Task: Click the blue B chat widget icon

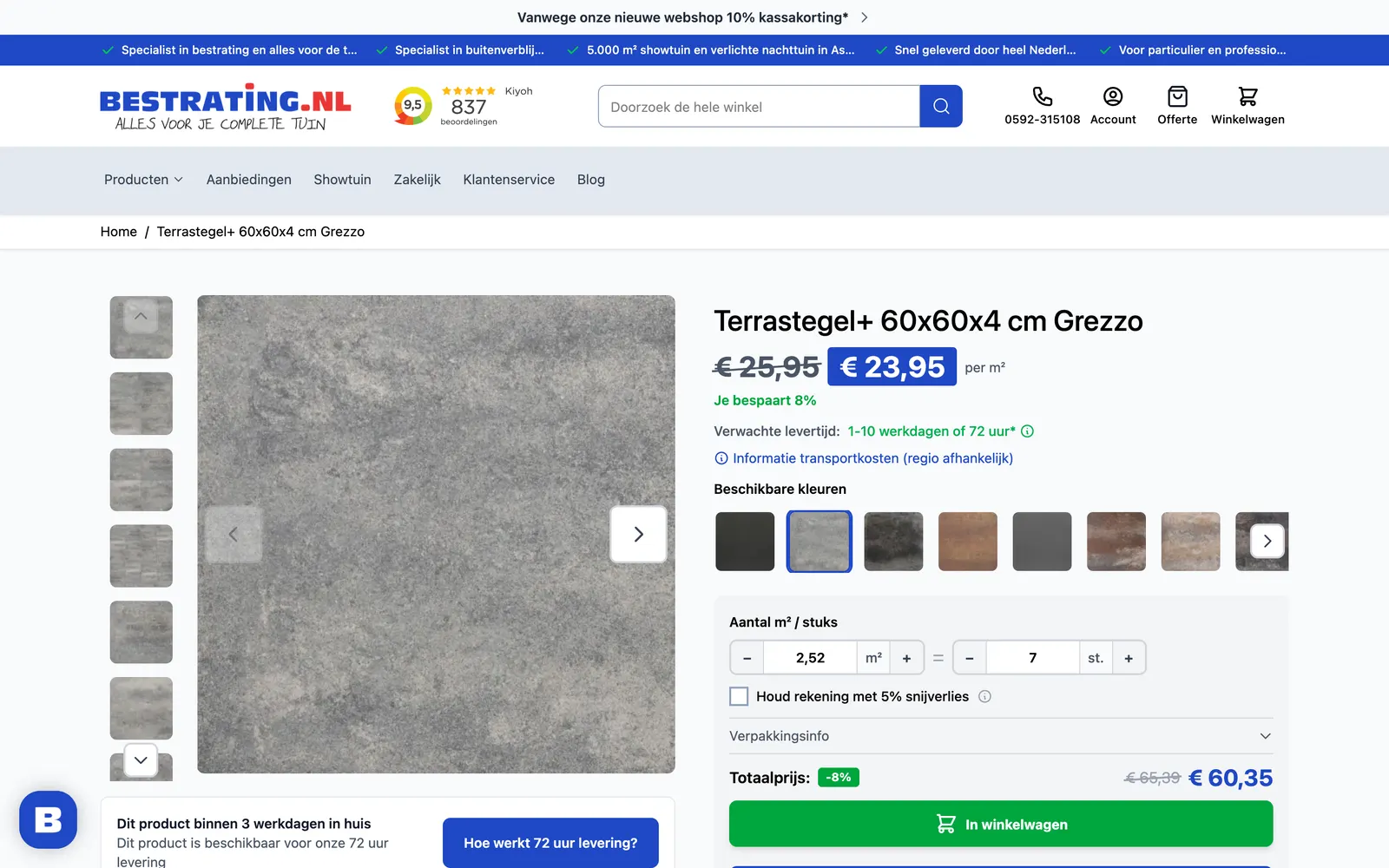Action: (x=49, y=819)
